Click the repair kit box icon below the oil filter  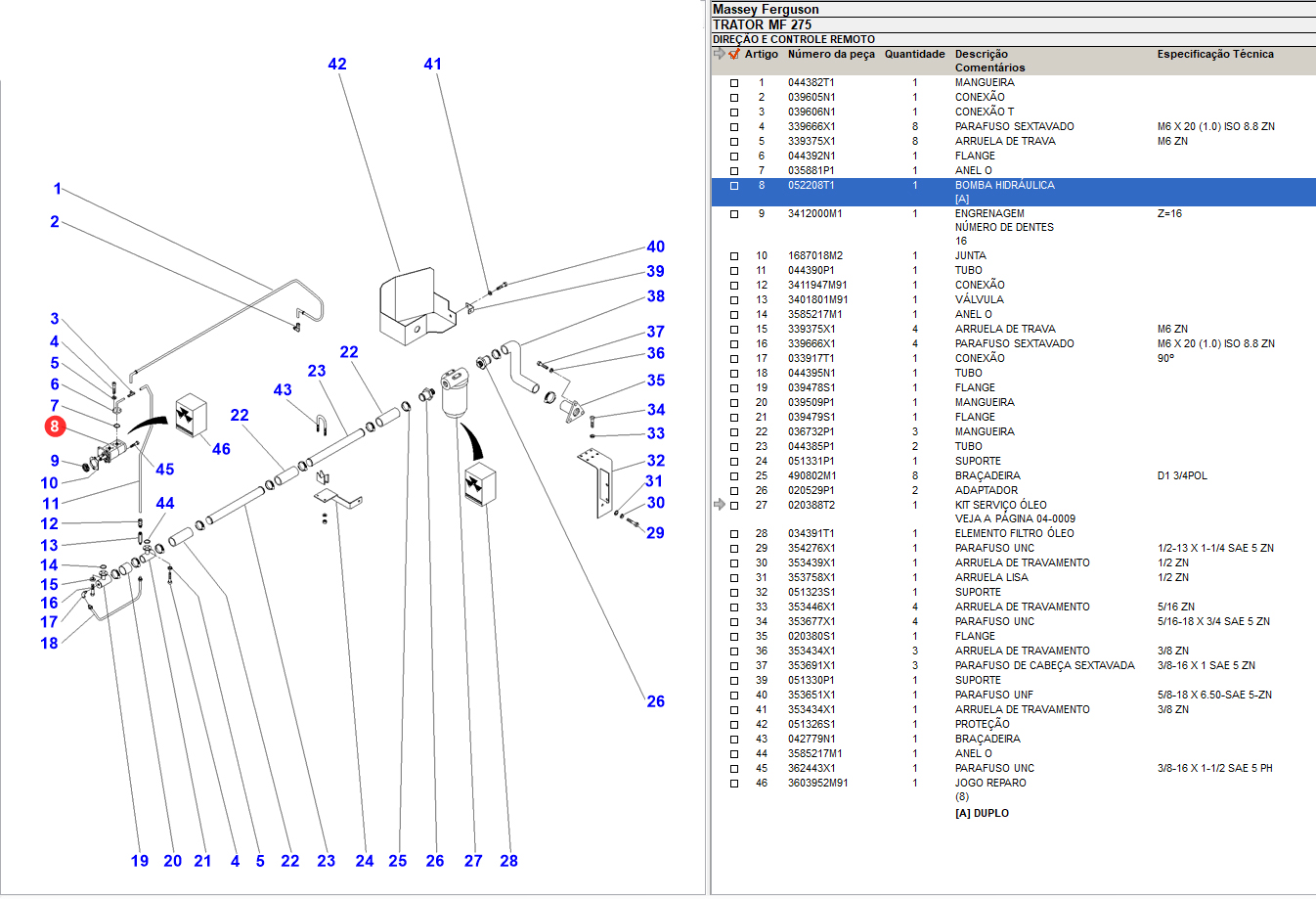point(480,486)
